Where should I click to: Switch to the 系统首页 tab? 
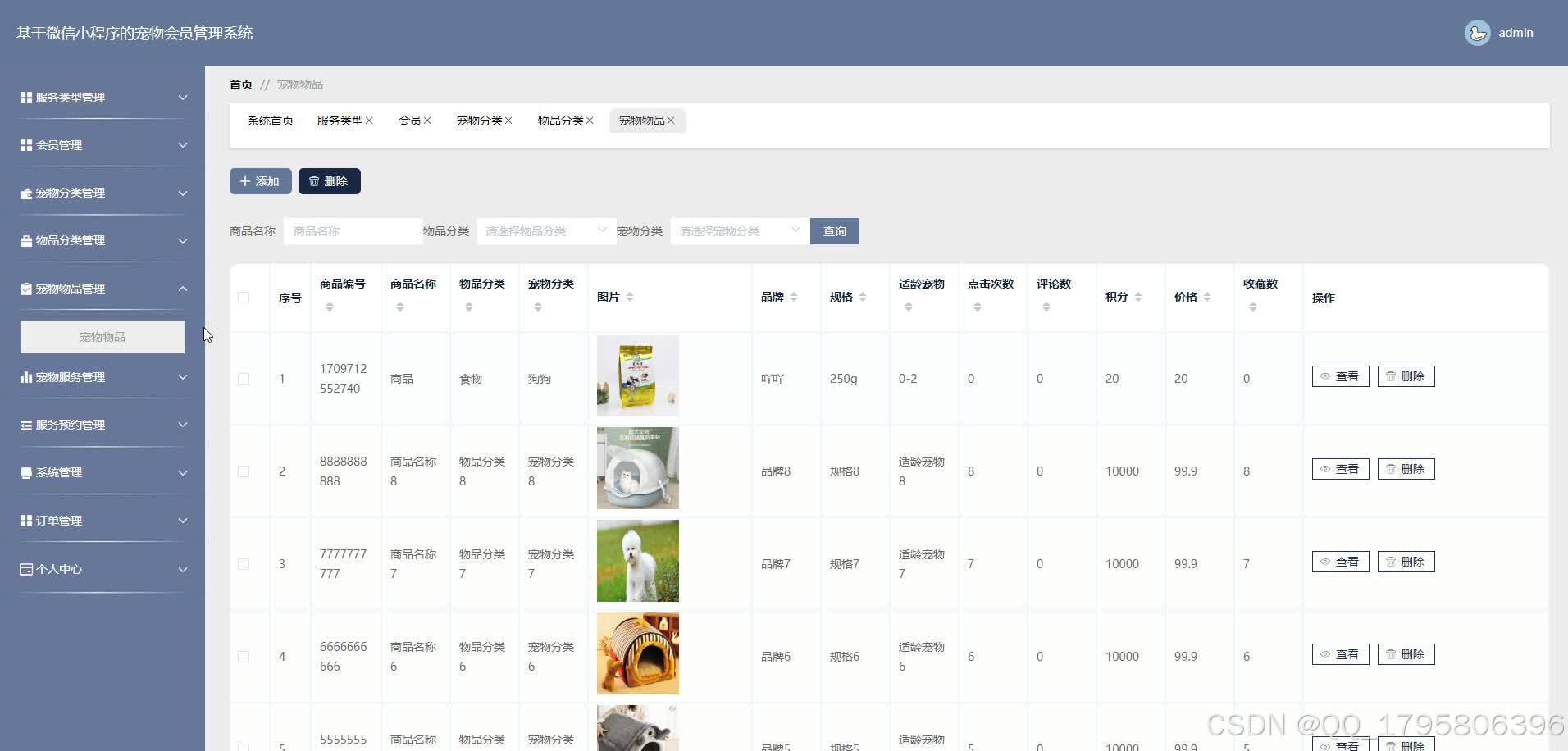[x=271, y=121]
